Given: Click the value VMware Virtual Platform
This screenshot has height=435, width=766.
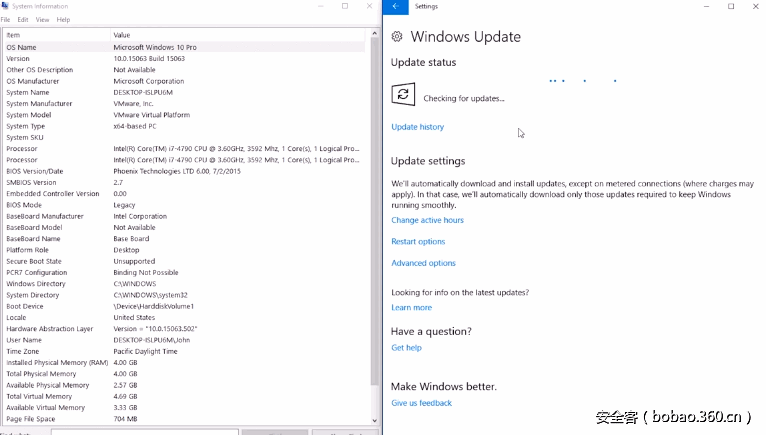Looking at the screenshot, I should (151, 115).
